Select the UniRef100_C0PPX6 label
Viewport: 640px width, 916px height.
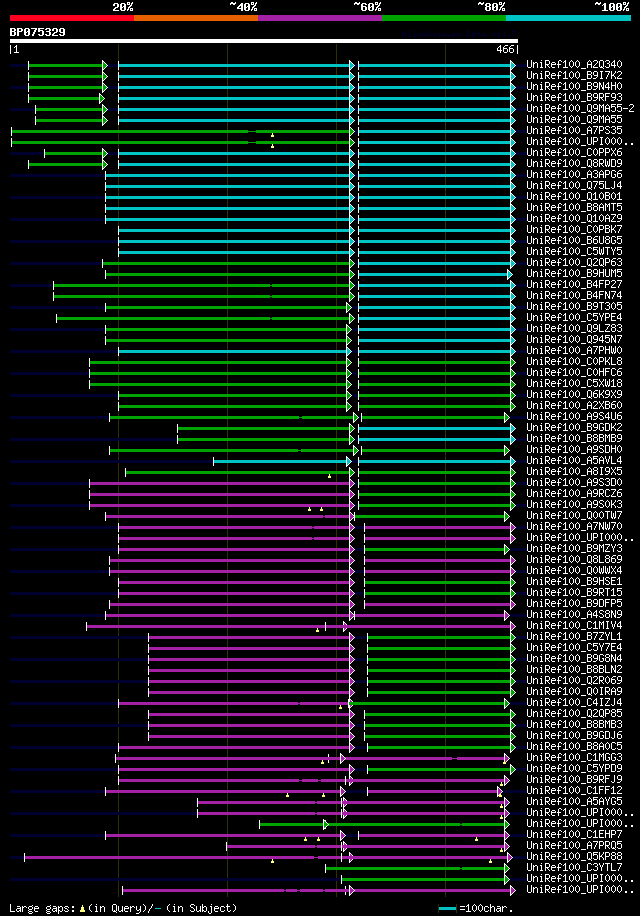click(x=574, y=152)
